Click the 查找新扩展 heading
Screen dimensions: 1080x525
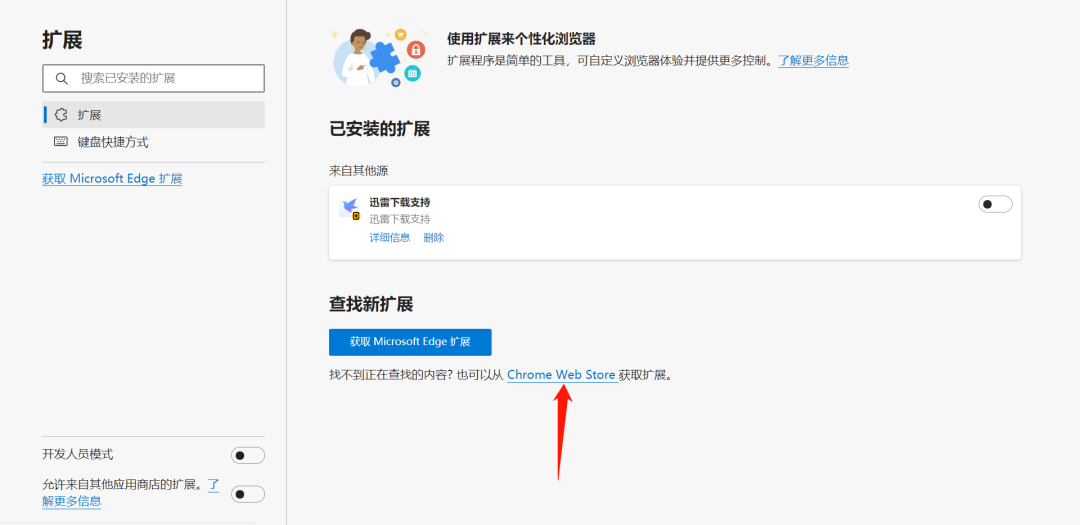pos(371,304)
